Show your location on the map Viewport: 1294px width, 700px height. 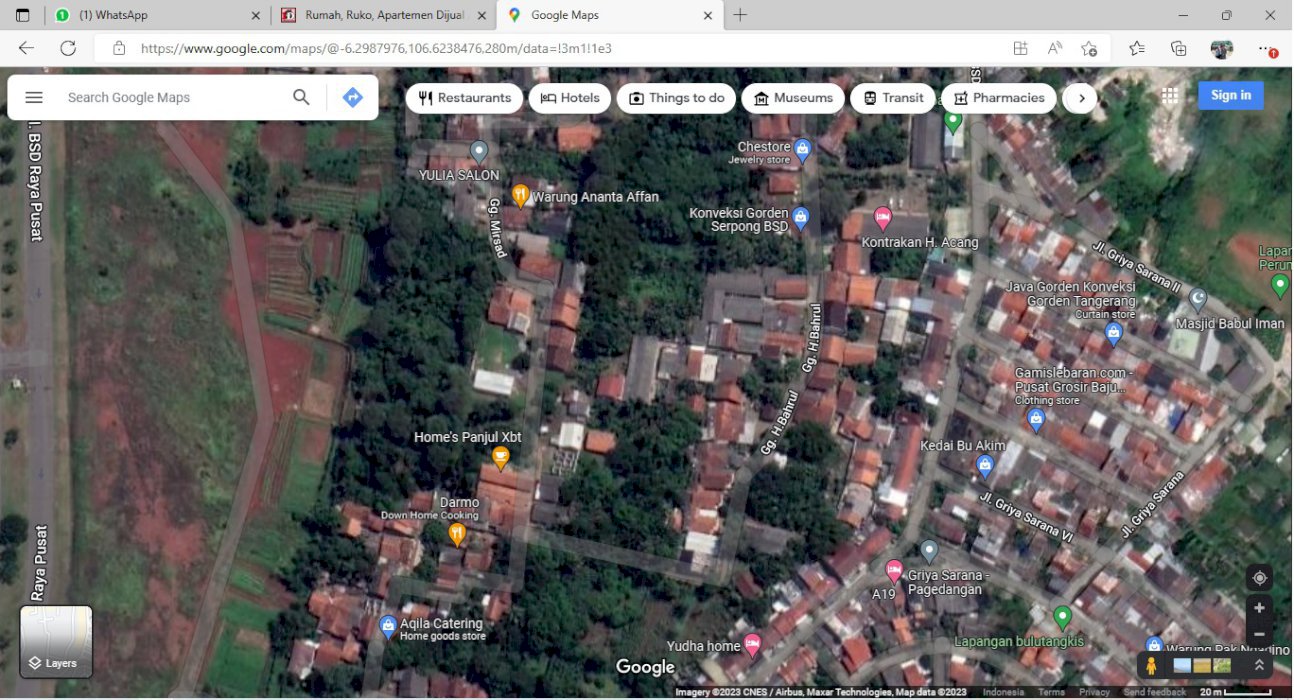tap(1259, 578)
